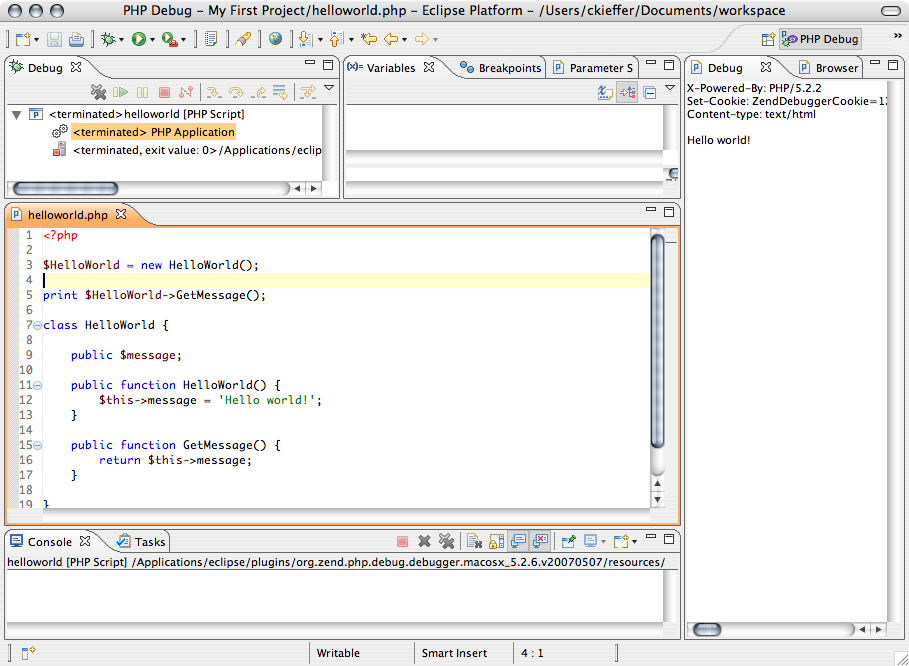
Task: Click the Search flashlight toolbar icon
Action: [243, 39]
